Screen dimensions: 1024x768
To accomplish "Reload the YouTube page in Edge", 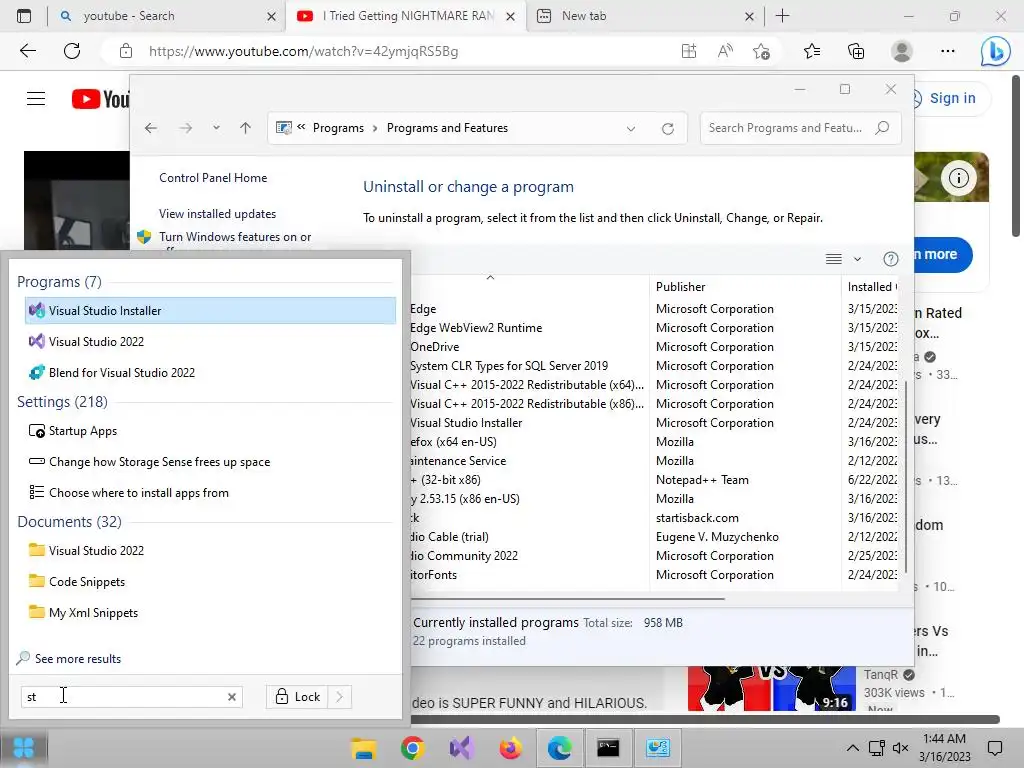I will point(72,51).
